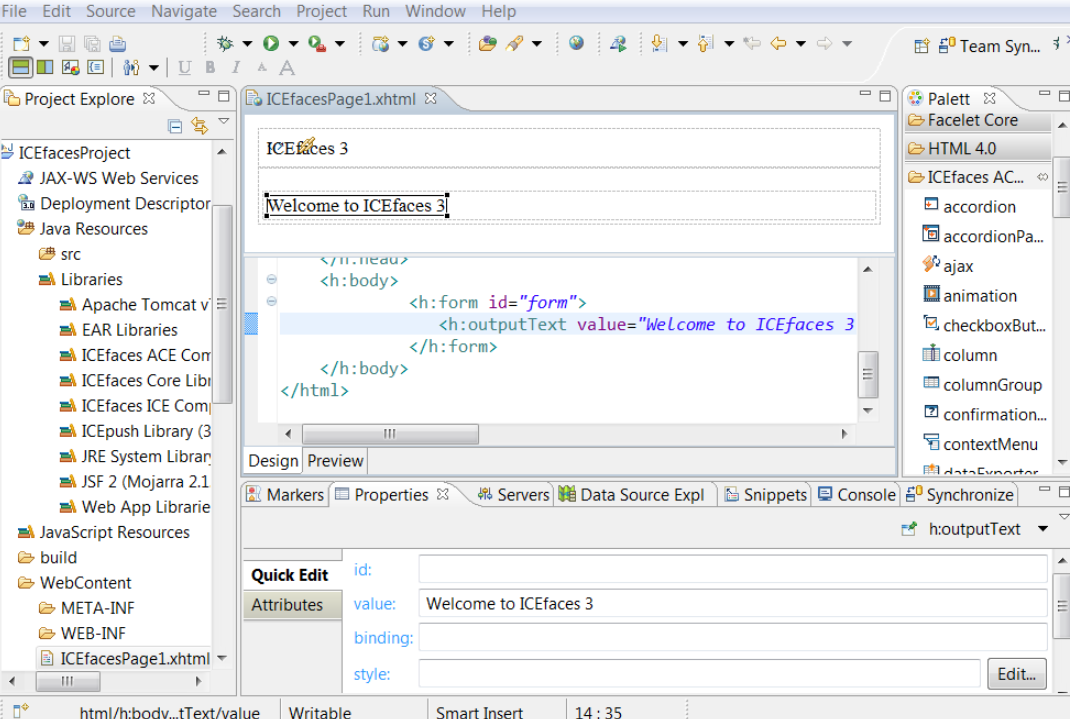Screen dimensions: 1070x719
Task: Open the Navigate menu
Action: pos(184,11)
